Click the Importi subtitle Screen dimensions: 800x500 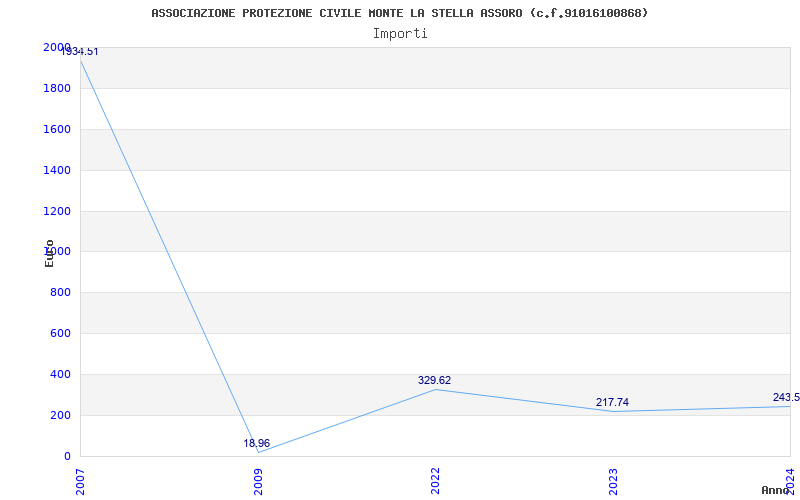pos(399,34)
